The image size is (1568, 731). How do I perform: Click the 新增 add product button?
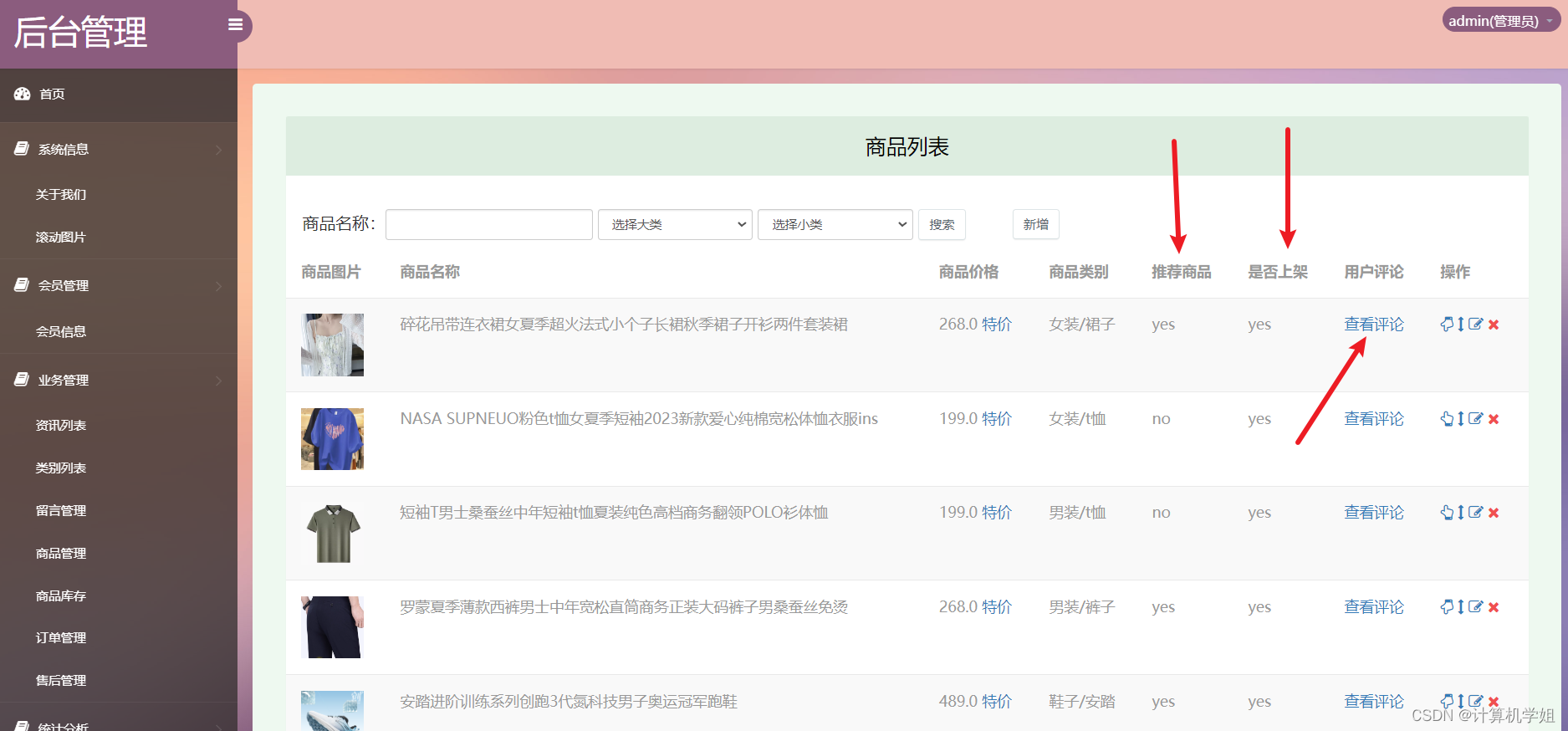pyautogui.click(x=1035, y=224)
